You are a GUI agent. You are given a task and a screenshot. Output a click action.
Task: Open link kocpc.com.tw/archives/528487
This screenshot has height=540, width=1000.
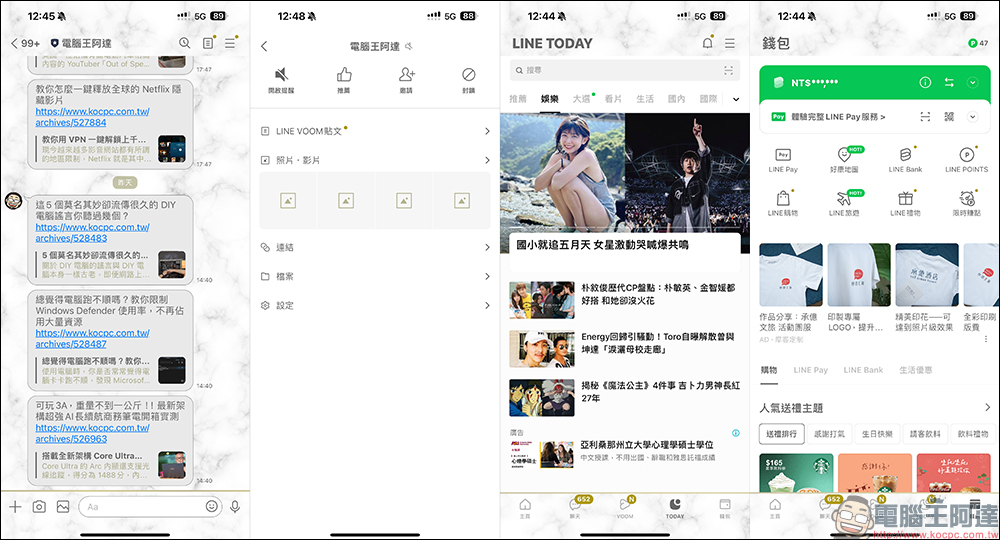tap(92, 339)
